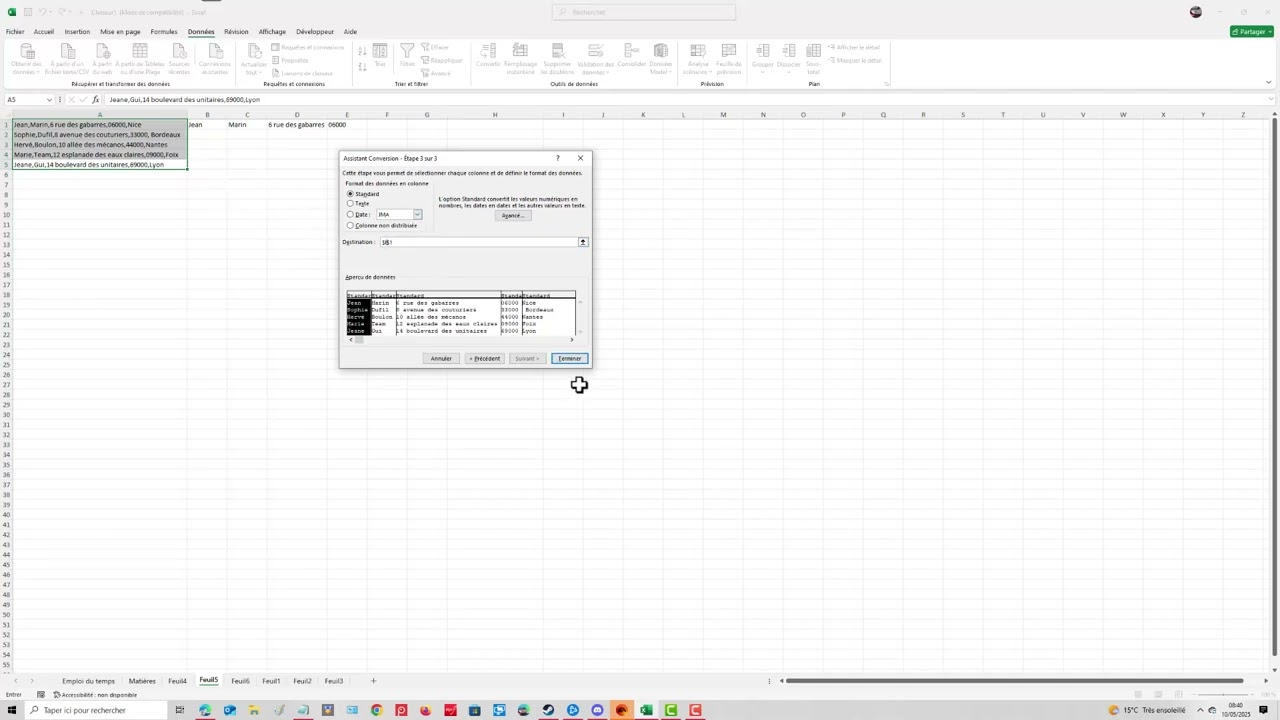The height and width of the screenshot is (720, 1280).
Task: Click the Actualiser tout icon
Action: pos(254,59)
